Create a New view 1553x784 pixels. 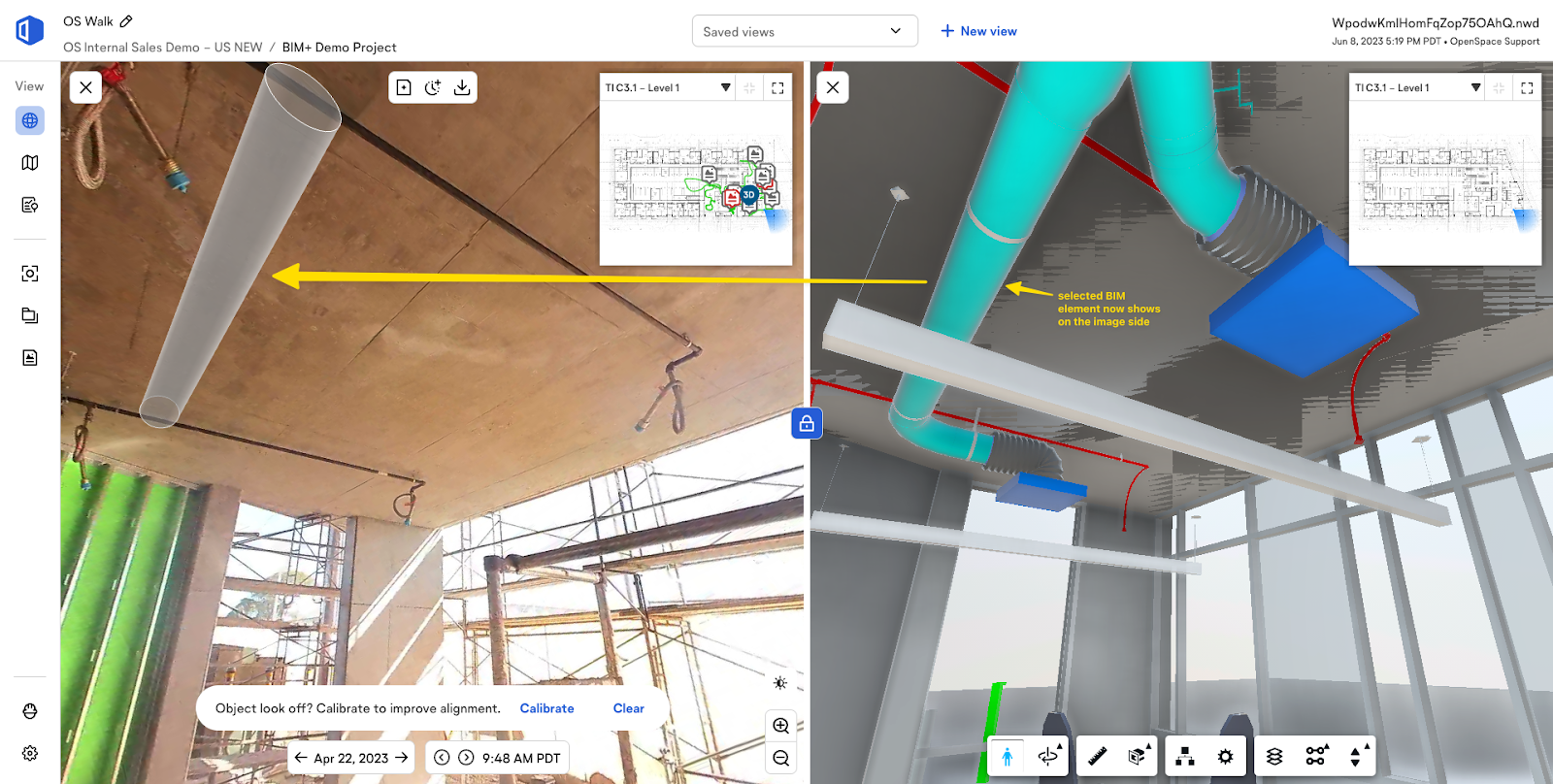click(978, 31)
